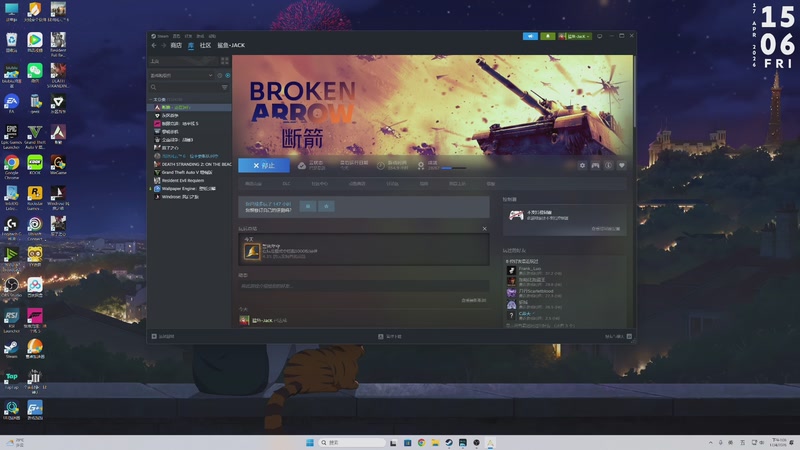Toggle the library grid view icon

[224, 61]
